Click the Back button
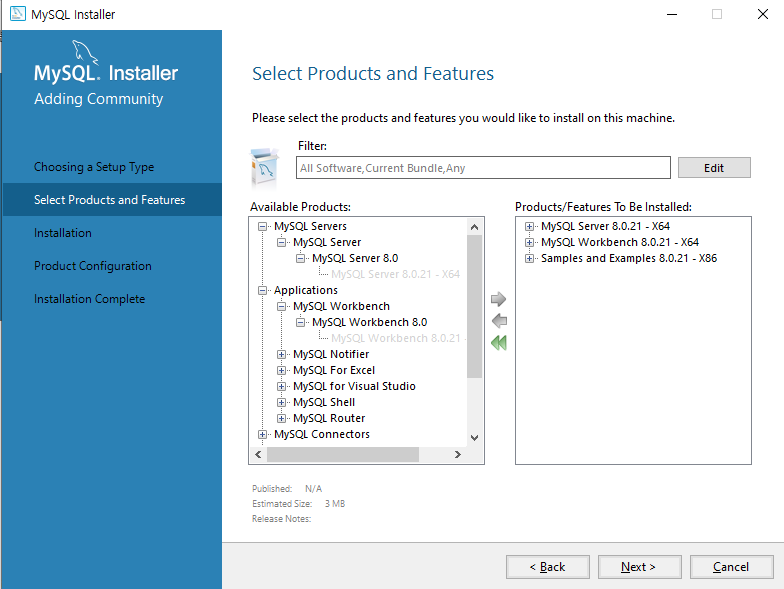784x589 pixels. pyautogui.click(x=548, y=567)
